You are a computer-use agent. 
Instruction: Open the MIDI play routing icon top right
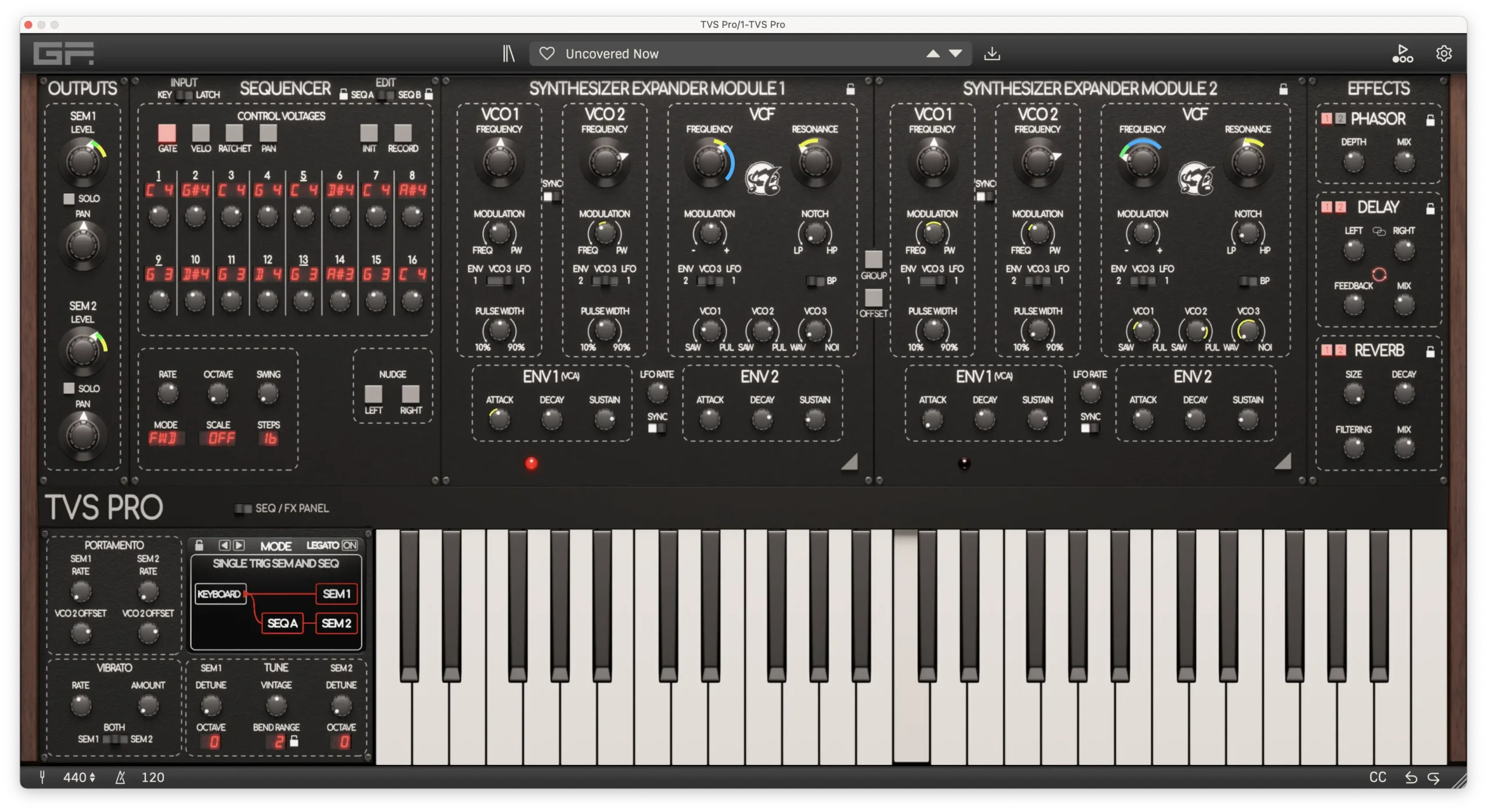(1402, 53)
